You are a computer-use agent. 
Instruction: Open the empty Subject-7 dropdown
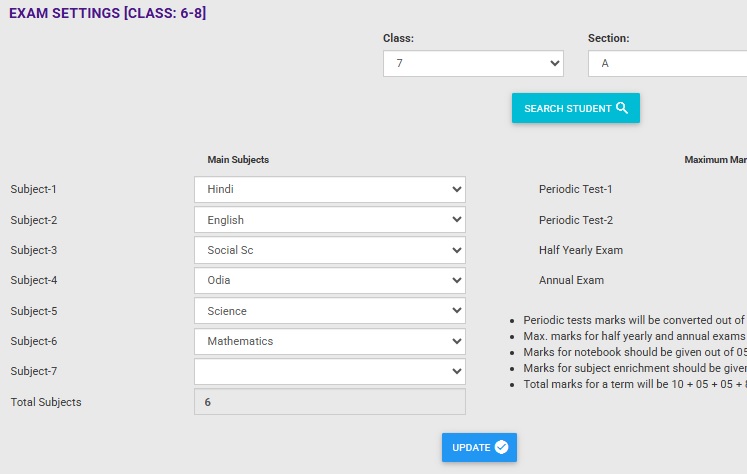point(330,371)
